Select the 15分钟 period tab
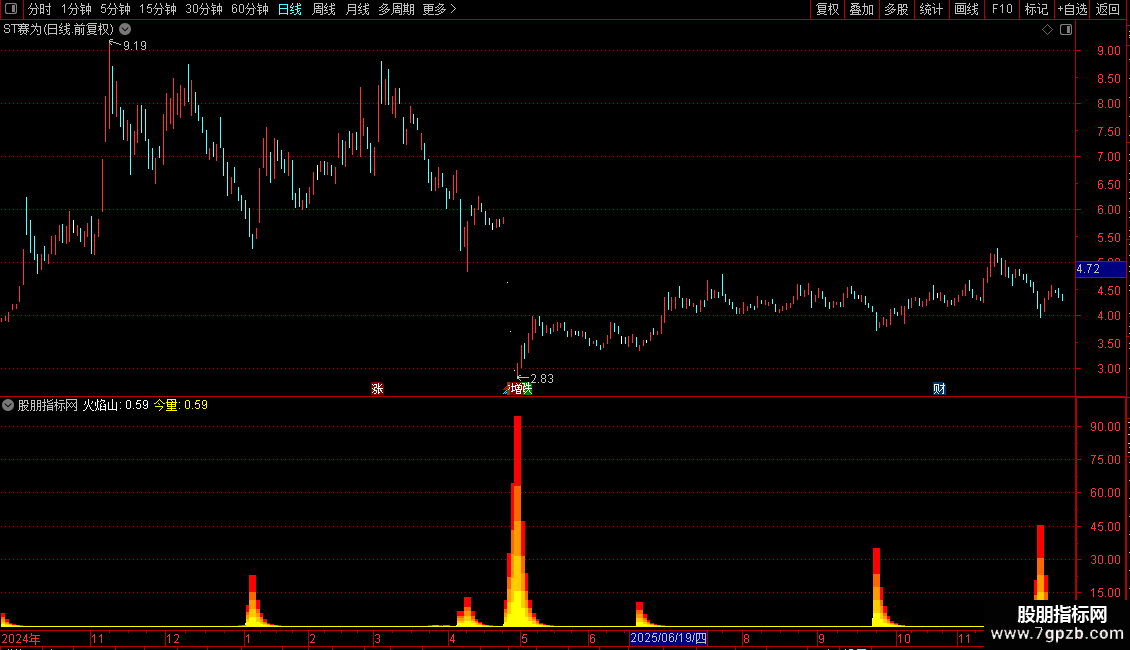Screen dimensions: 1130x650 (x=158, y=9)
